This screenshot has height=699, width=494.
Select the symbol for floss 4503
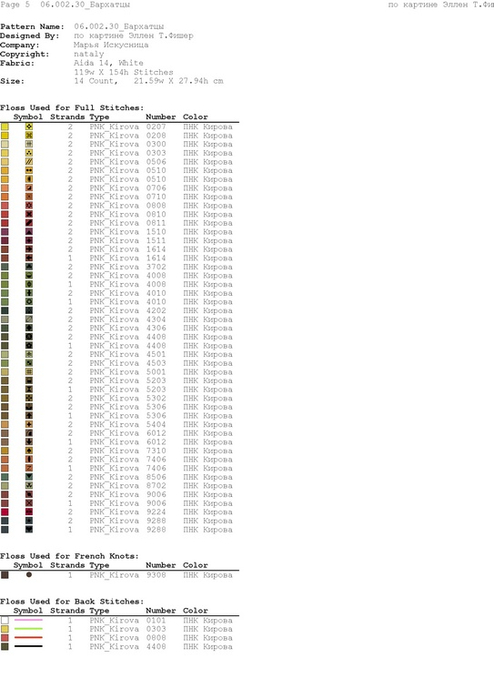[29, 363]
